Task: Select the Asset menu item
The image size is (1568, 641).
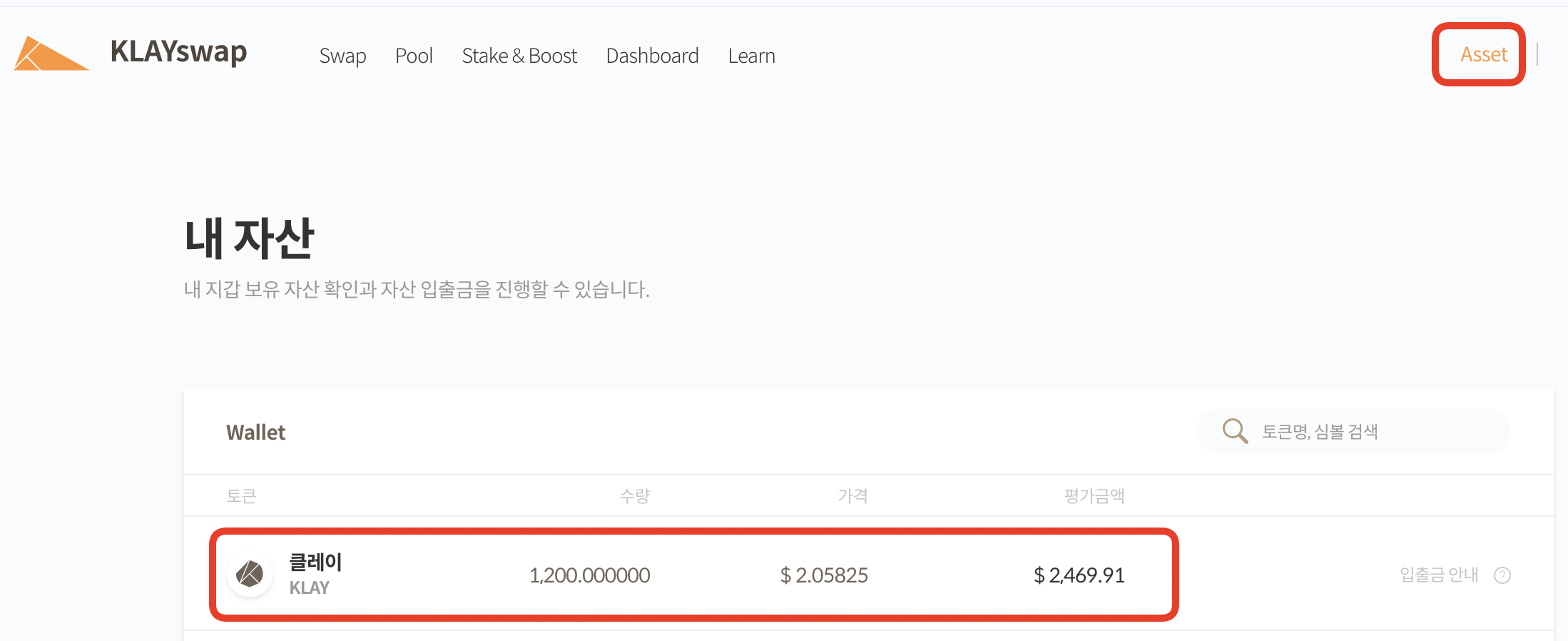Action: 1484,54
